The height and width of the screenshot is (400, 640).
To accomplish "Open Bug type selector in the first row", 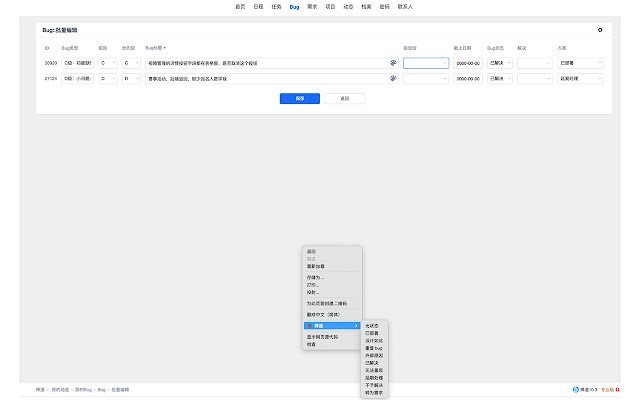I will point(78,63).
